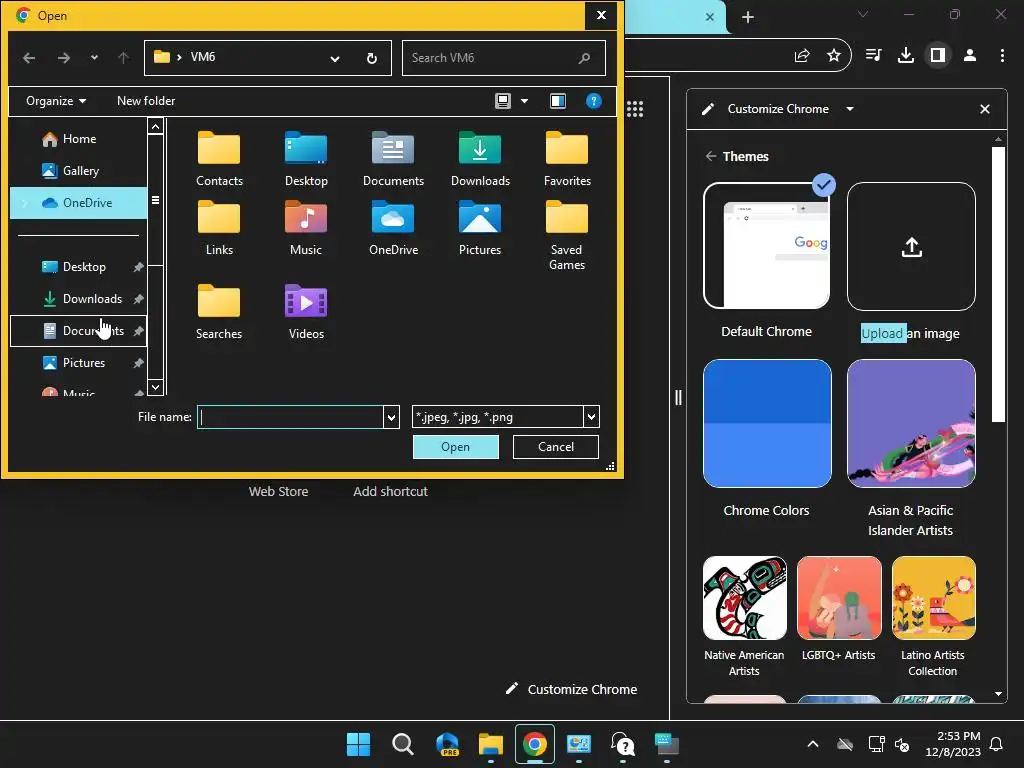Toggle Chrome side panel icon
Image resolution: width=1024 pixels, height=768 pixels.
(x=938, y=56)
